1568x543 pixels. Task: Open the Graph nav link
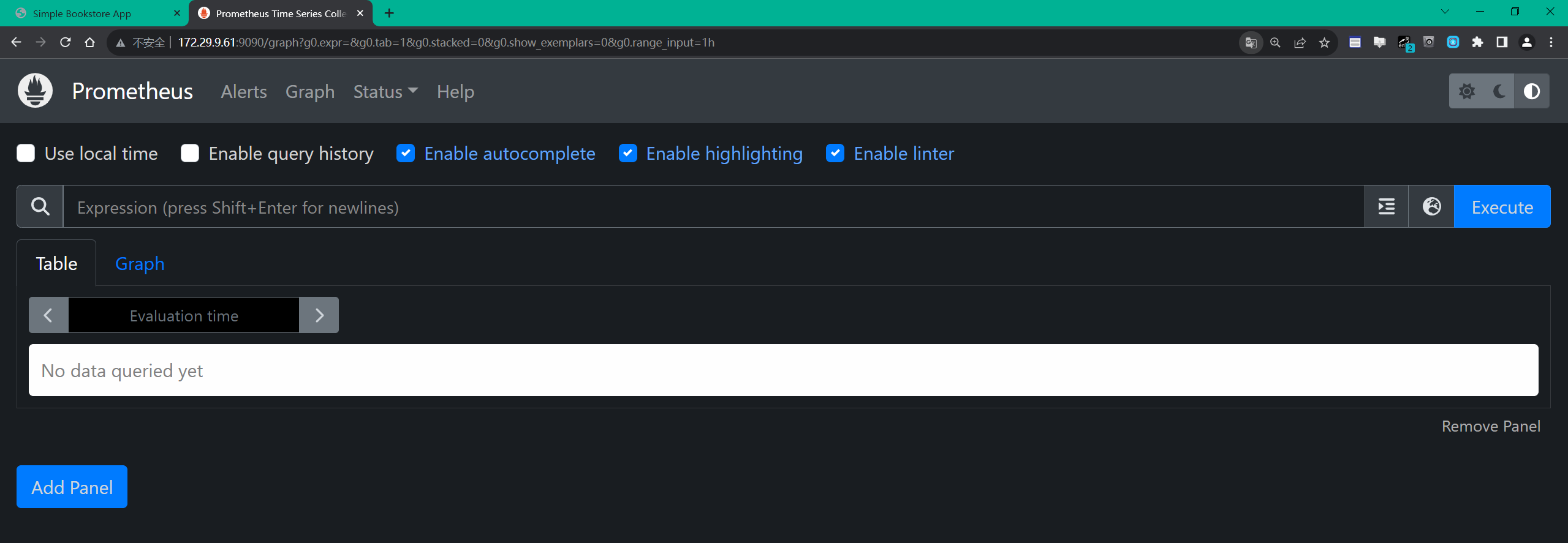coord(310,91)
